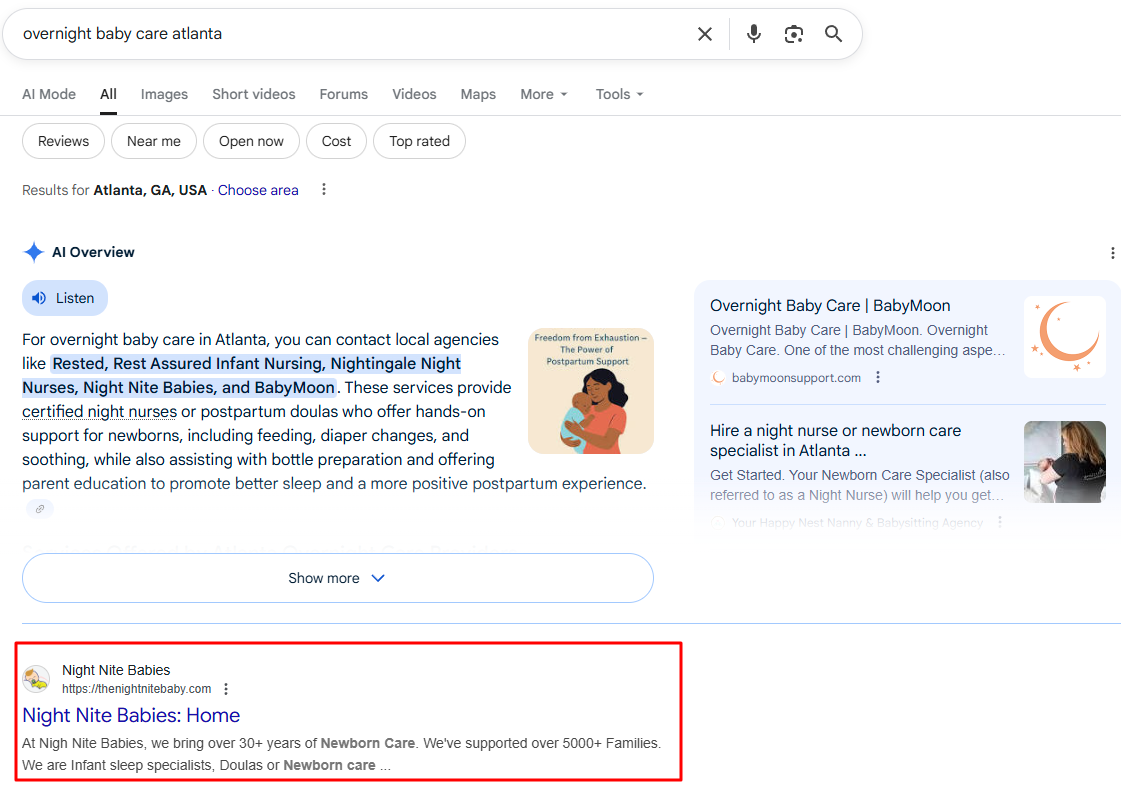Click the certified night nurses underlined link

tap(99, 412)
